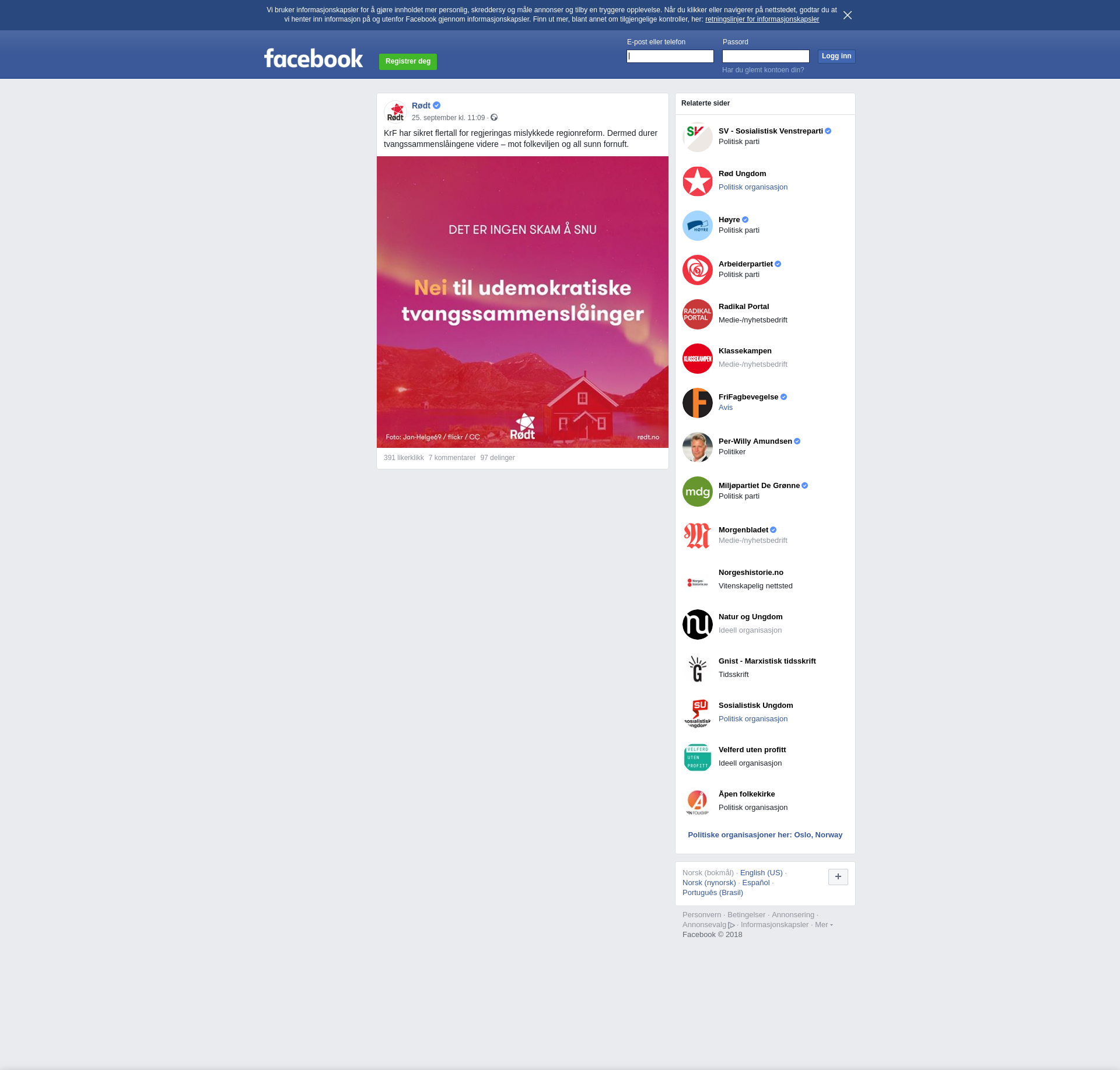Open Natur og Ungdom logo
The width and height of the screenshot is (1120, 1070).
(x=698, y=625)
